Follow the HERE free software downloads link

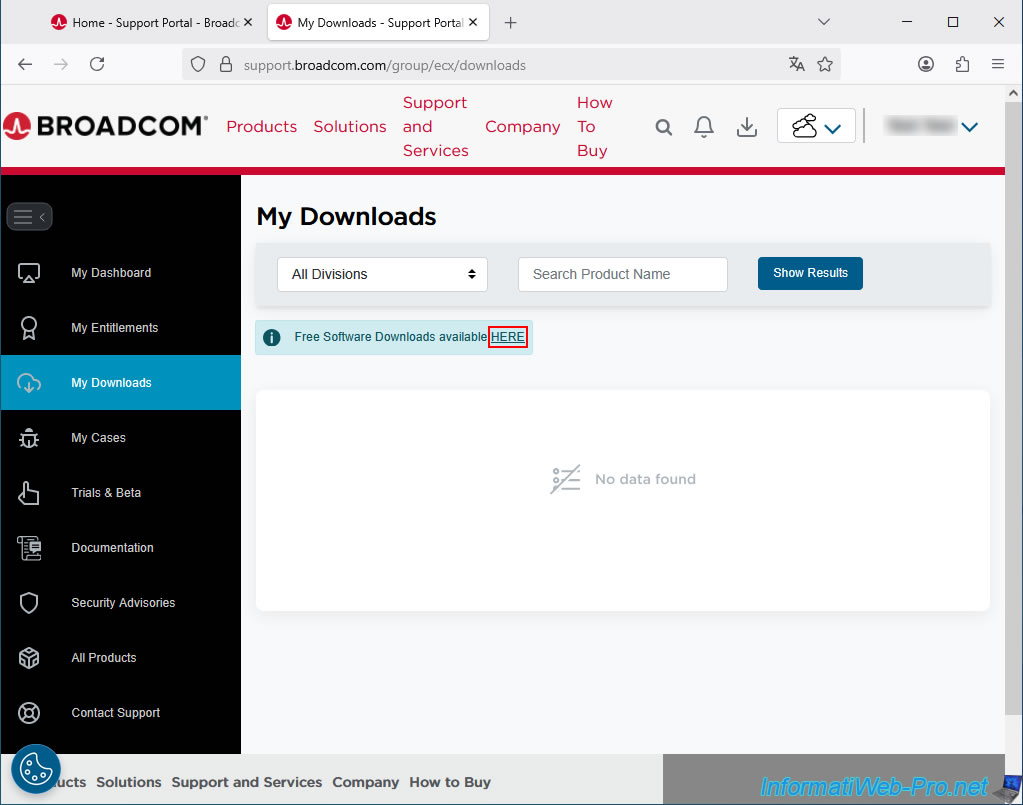(x=507, y=337)
